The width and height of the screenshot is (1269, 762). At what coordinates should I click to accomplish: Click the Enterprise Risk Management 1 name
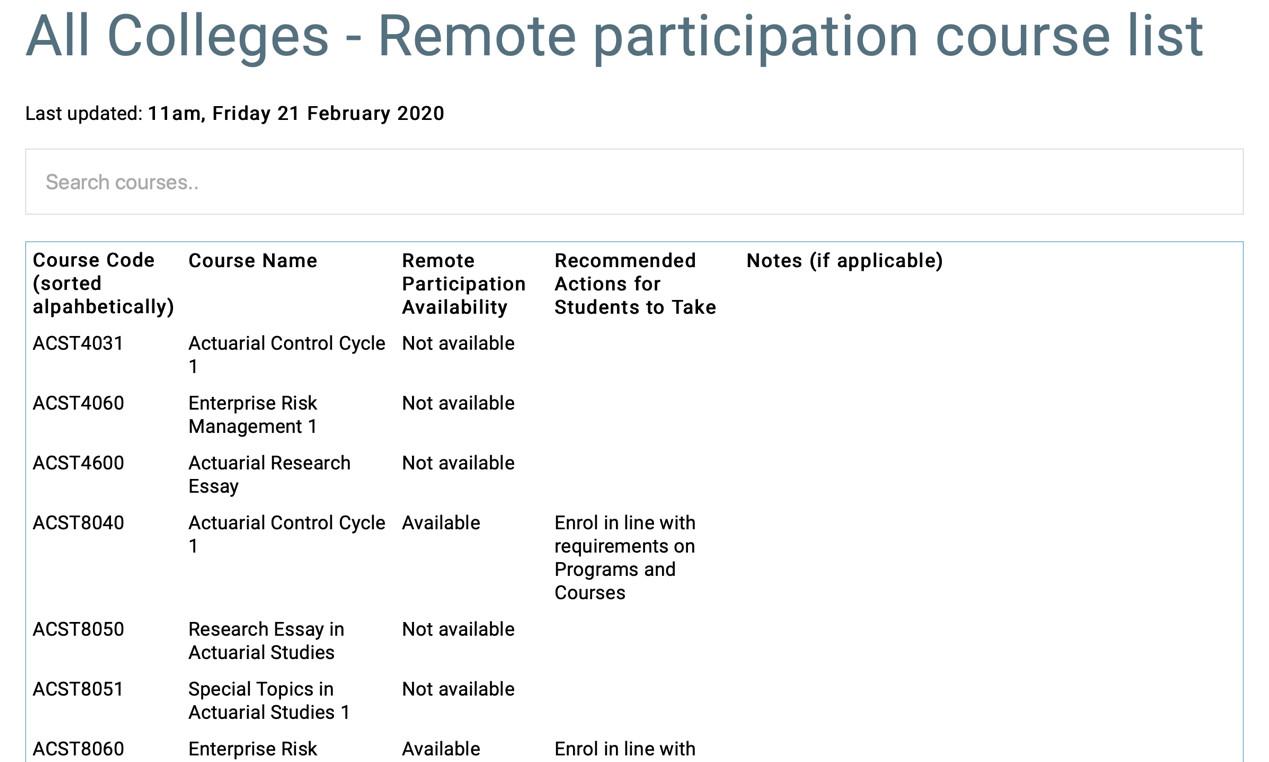tap(253, 414)
